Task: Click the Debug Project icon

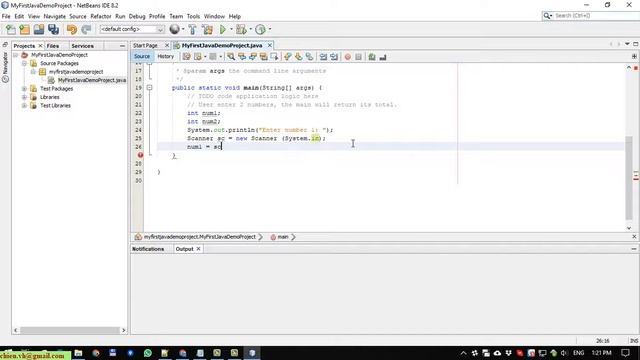Action: (x=241, y=29)
